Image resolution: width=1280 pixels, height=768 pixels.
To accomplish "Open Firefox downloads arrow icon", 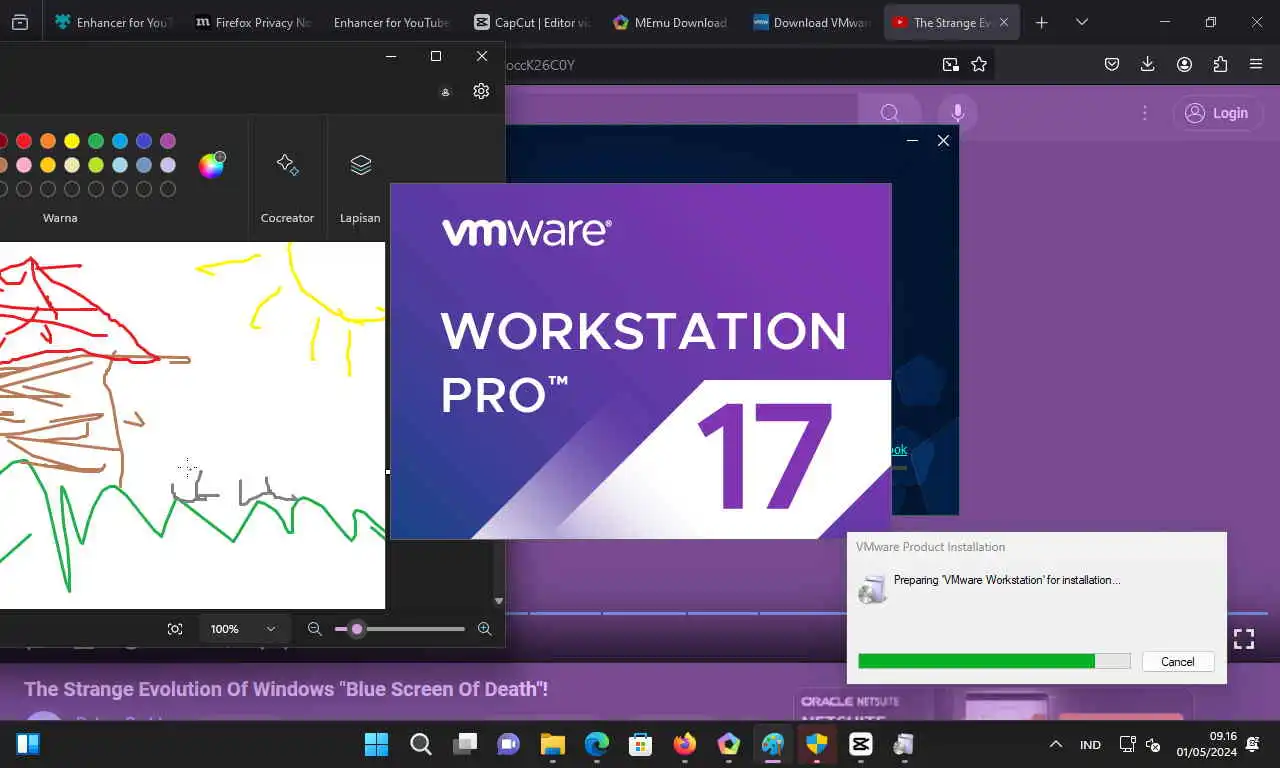I will point(1148,64).
